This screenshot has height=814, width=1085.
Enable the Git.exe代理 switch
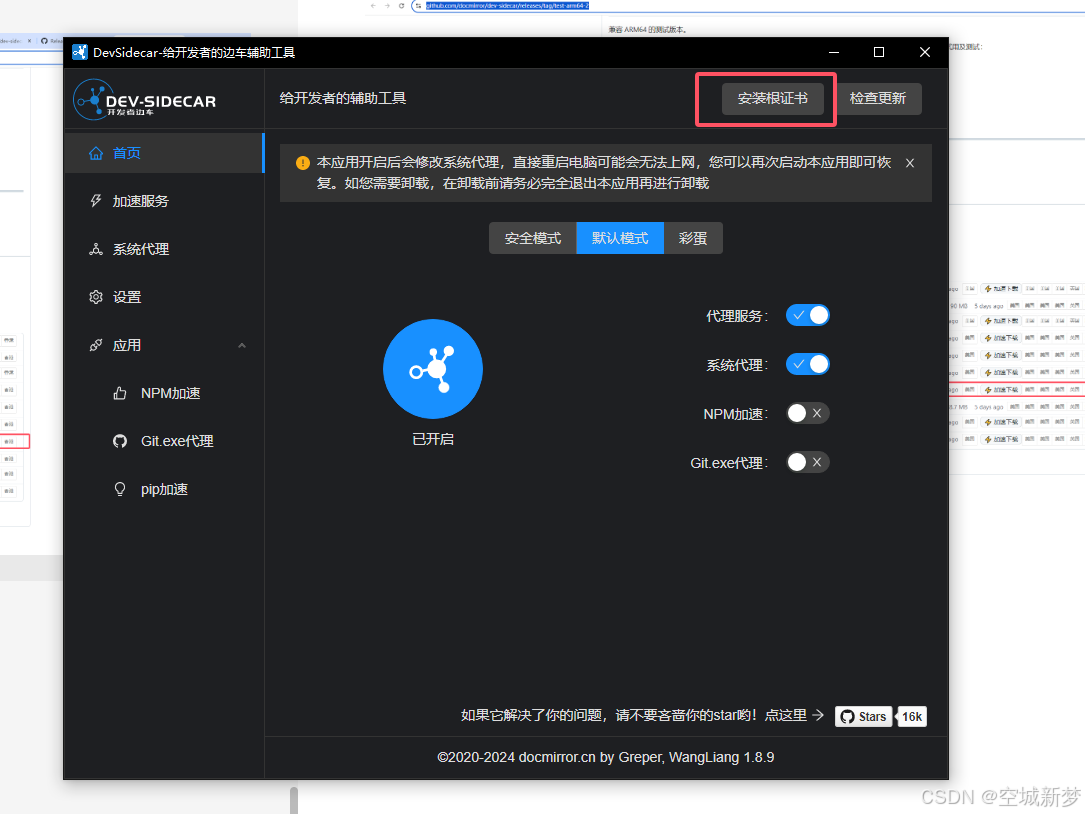click(808, 462)
